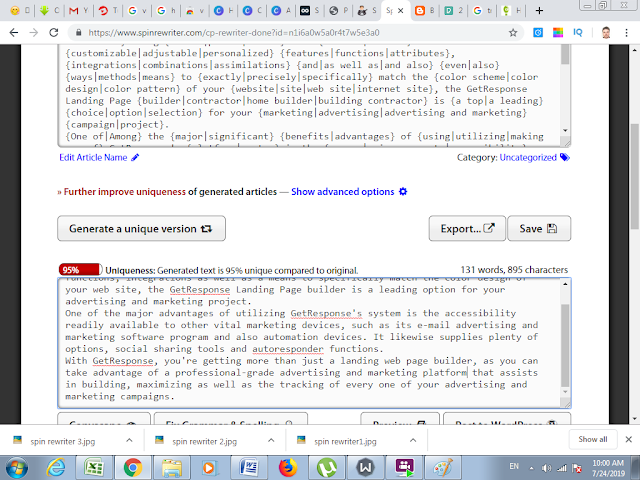
Task: Click Edit Article Name link
Action: tap(93, 158)
